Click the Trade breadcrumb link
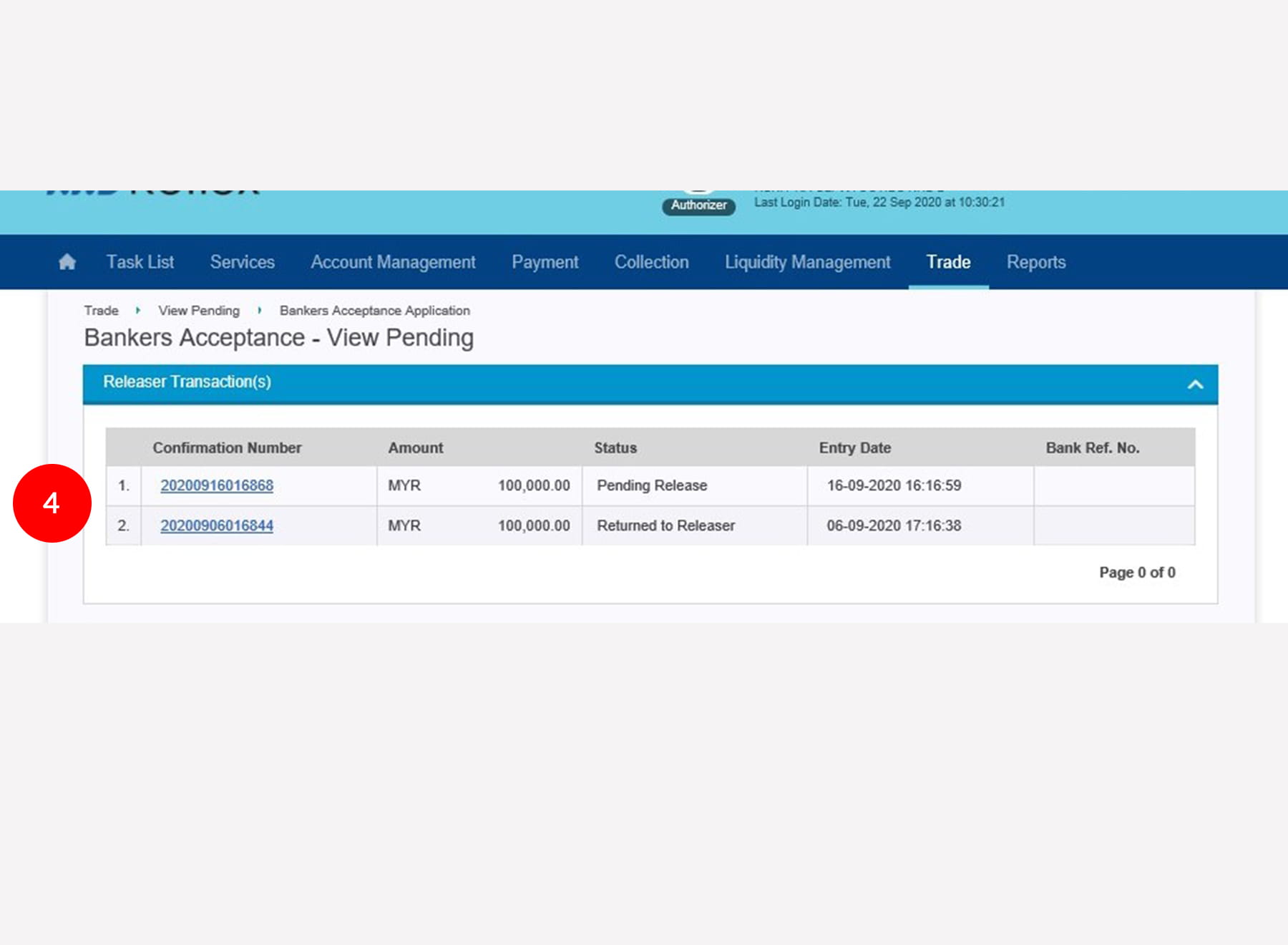The width and height of the screenshot is (1288, 945). point(101,311)
